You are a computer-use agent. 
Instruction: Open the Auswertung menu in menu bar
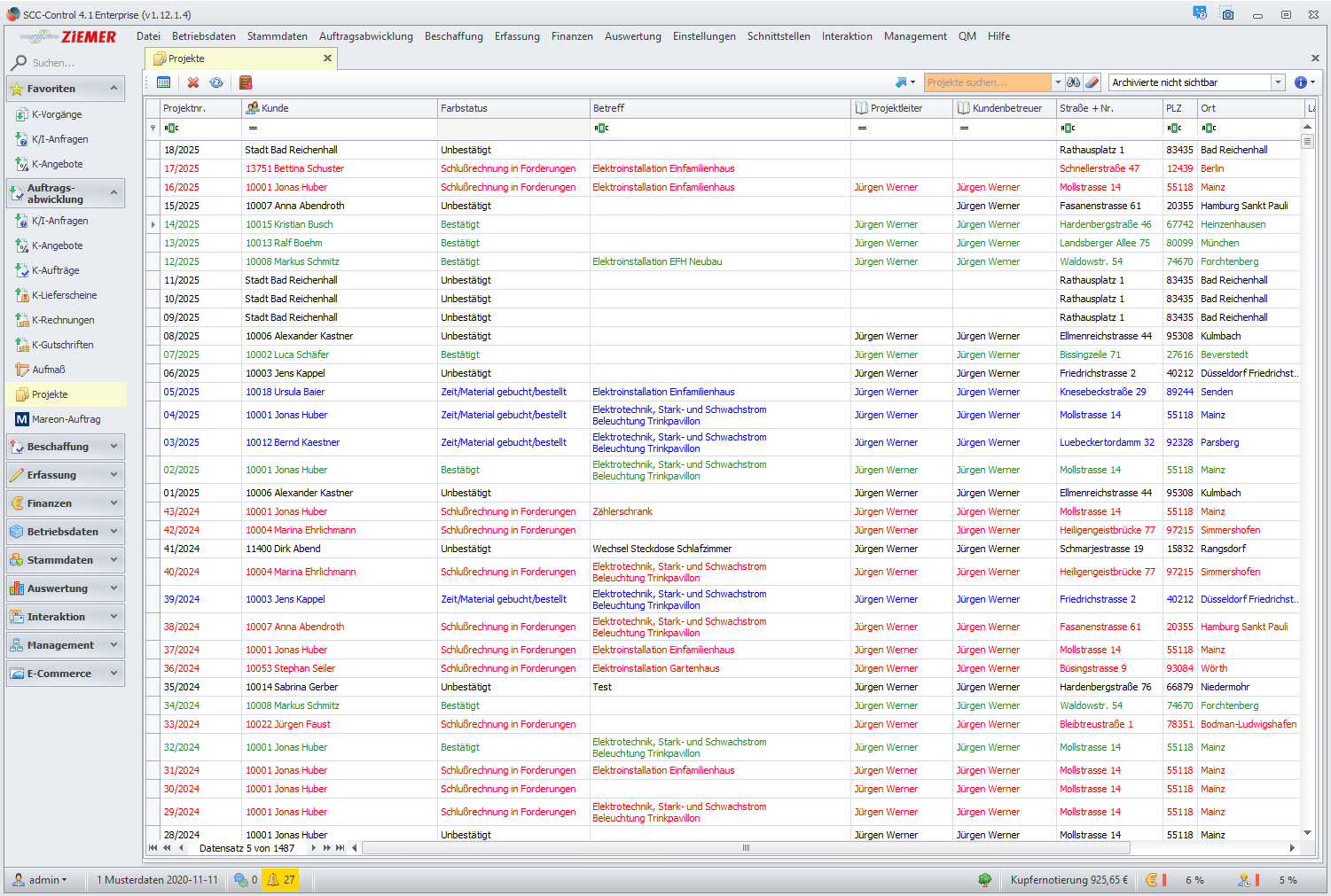(x=632, y=36)
